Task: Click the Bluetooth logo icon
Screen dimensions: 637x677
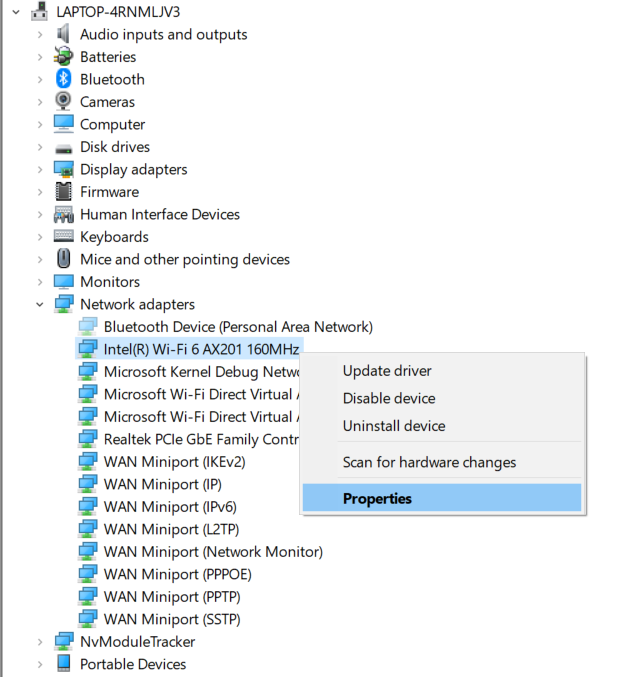Action: 63,79
